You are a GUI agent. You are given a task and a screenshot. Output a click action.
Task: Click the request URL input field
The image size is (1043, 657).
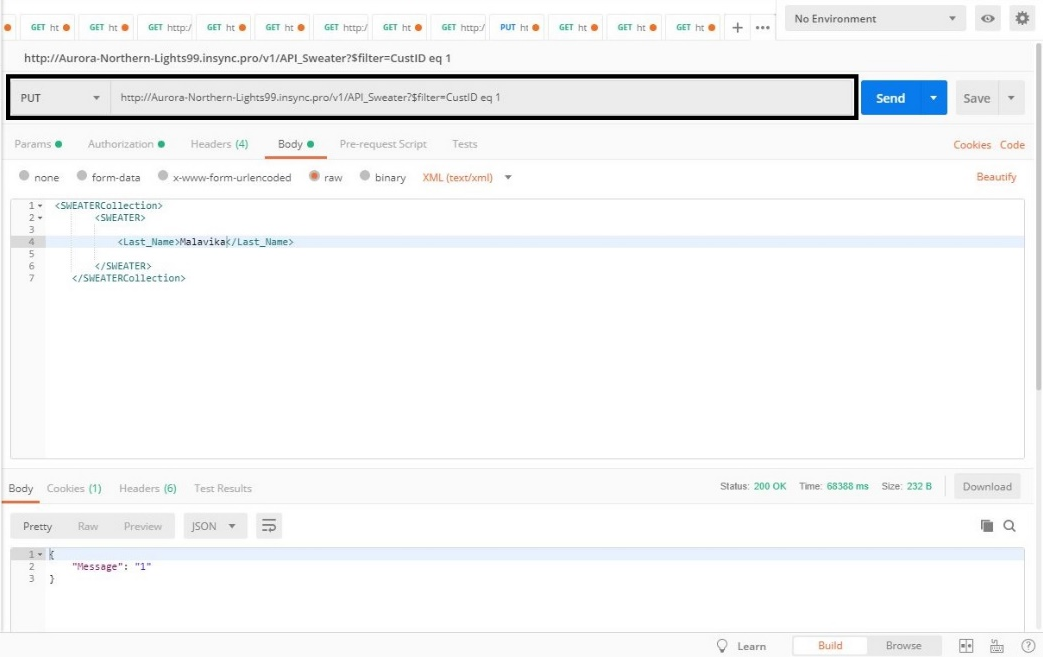point(480,98)
